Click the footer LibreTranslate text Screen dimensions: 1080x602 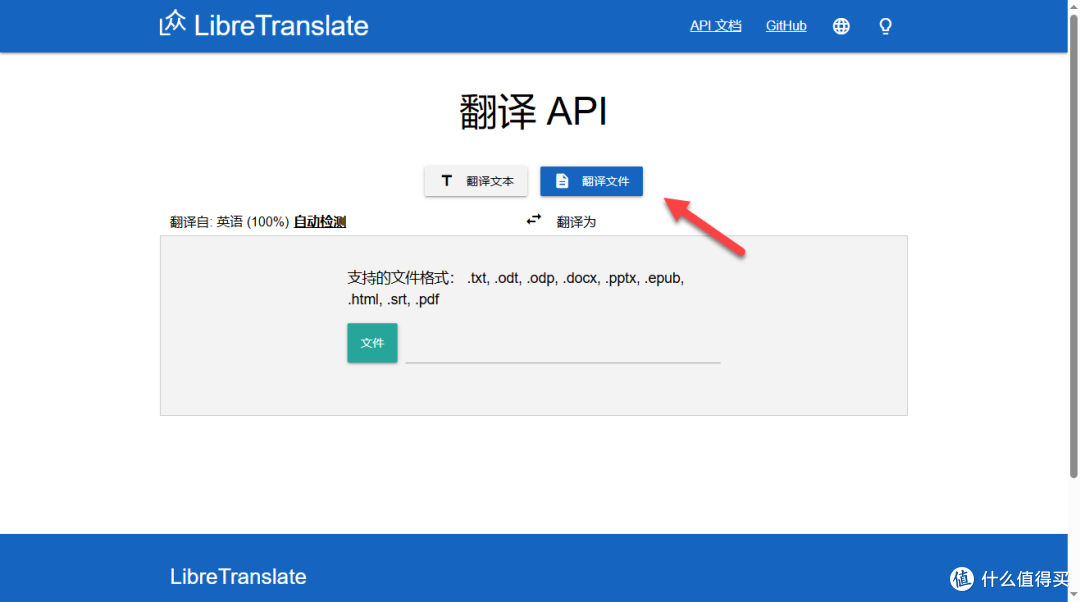coord(238,577)
